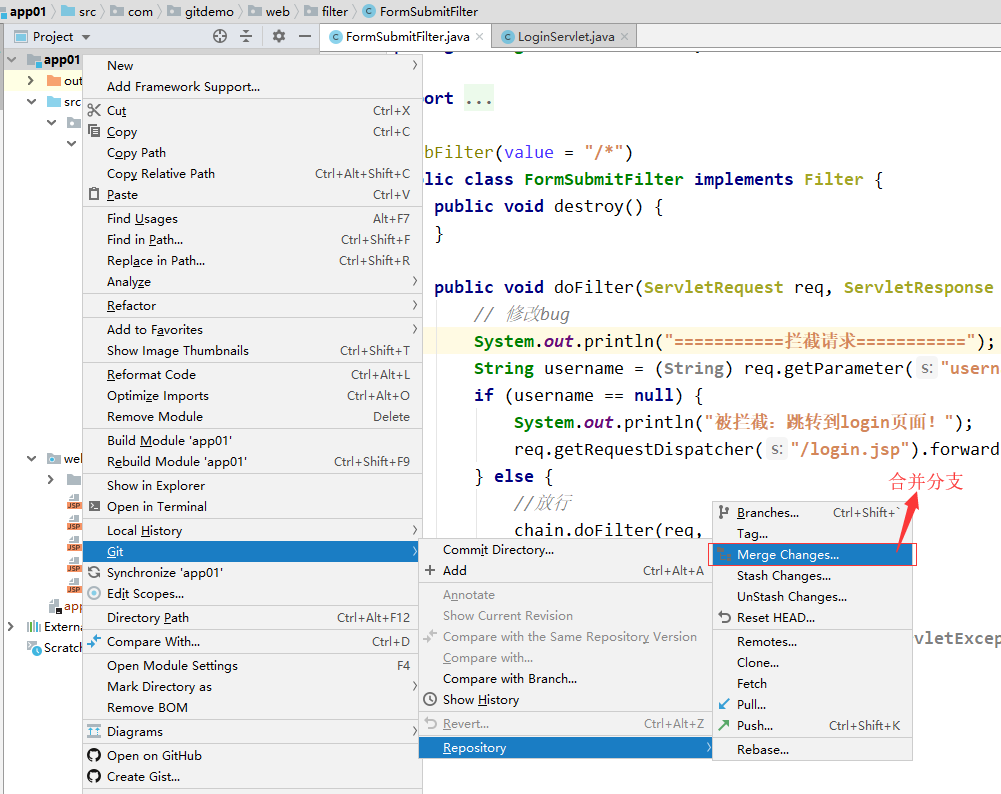Click the gitdemo breadcrumb folder
The width and height of the screenshot is (1001, 794).
tap(201, 11)
